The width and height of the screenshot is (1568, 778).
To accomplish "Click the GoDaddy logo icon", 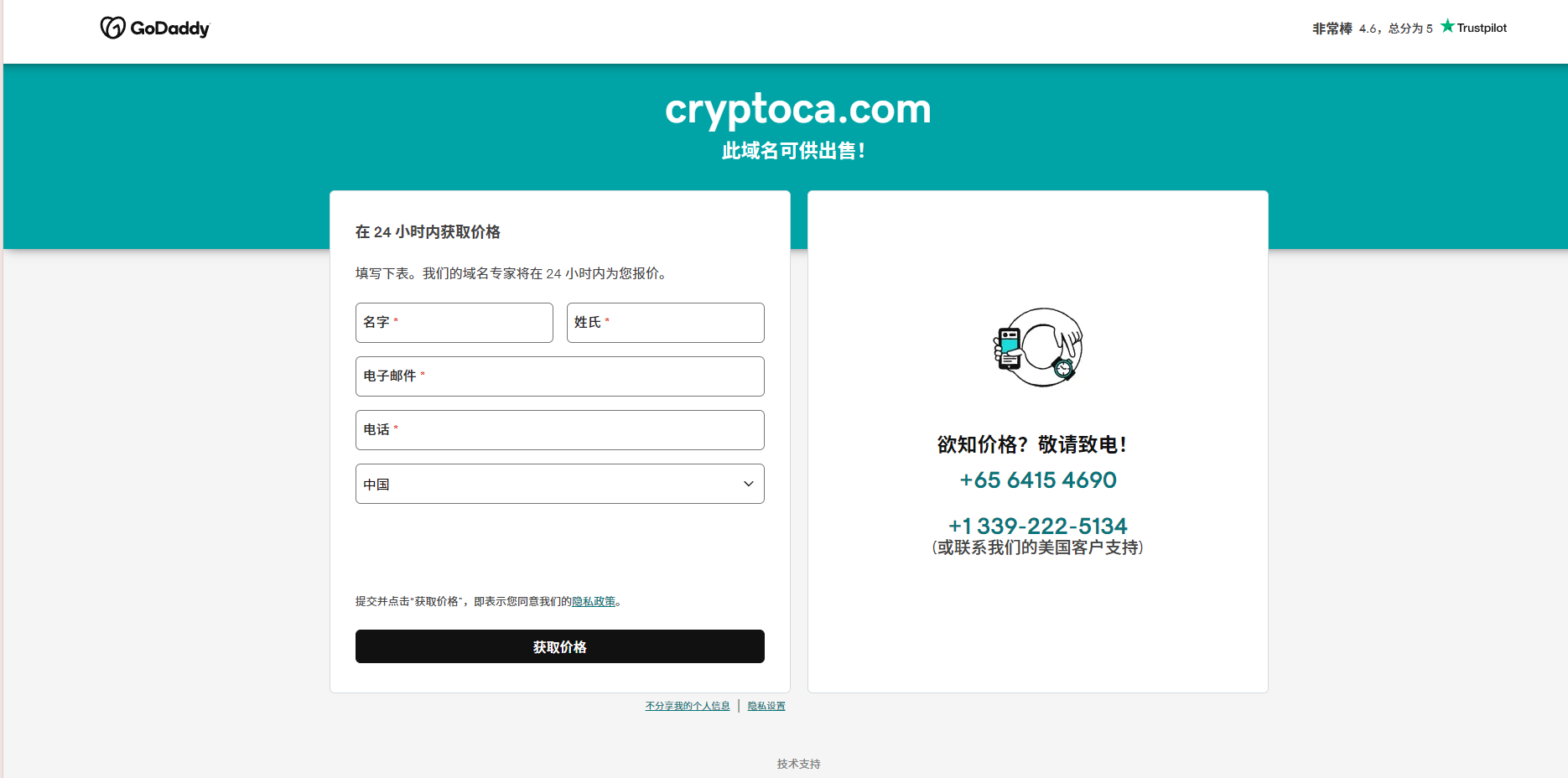I will (112, 28).
